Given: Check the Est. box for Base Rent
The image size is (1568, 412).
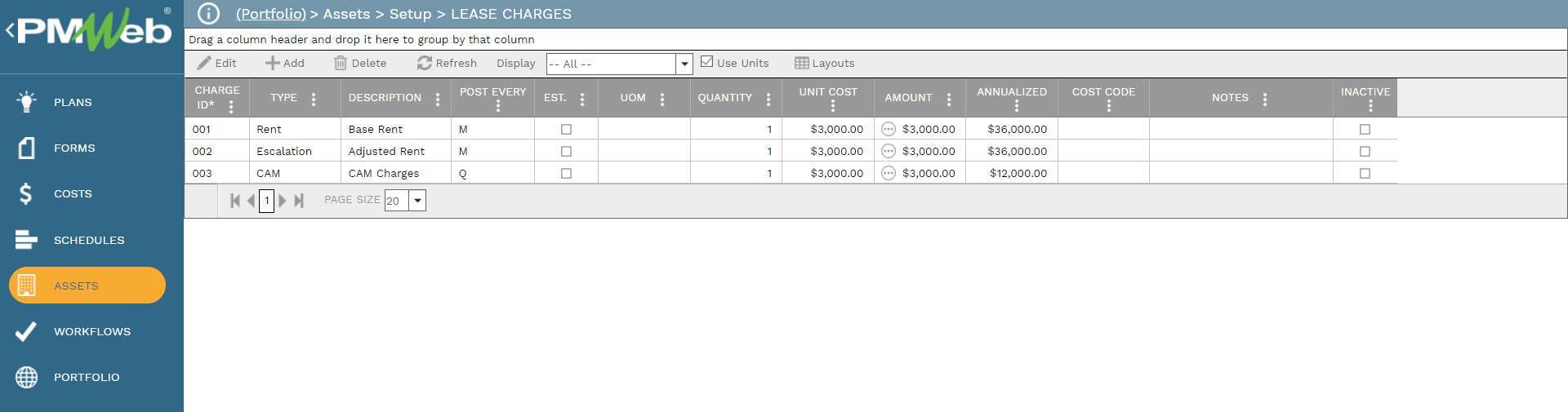Looking at the screenshot, I should coord(566,129).
